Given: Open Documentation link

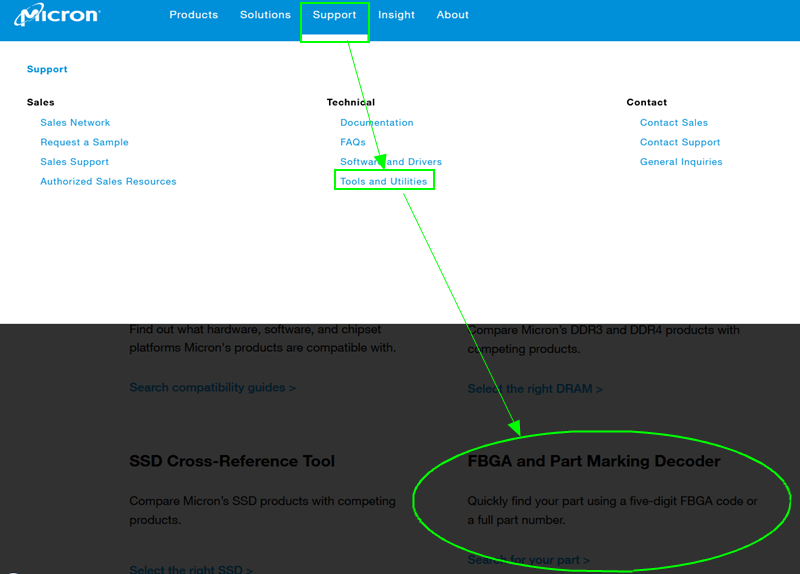Looking at the screenshot, I should point(377,122).
